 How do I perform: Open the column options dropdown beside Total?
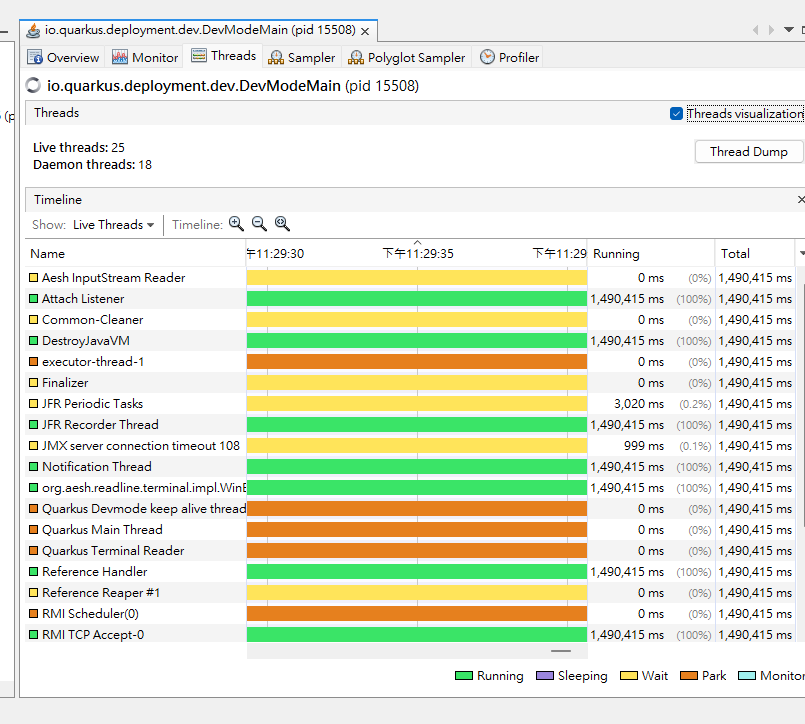801,253
